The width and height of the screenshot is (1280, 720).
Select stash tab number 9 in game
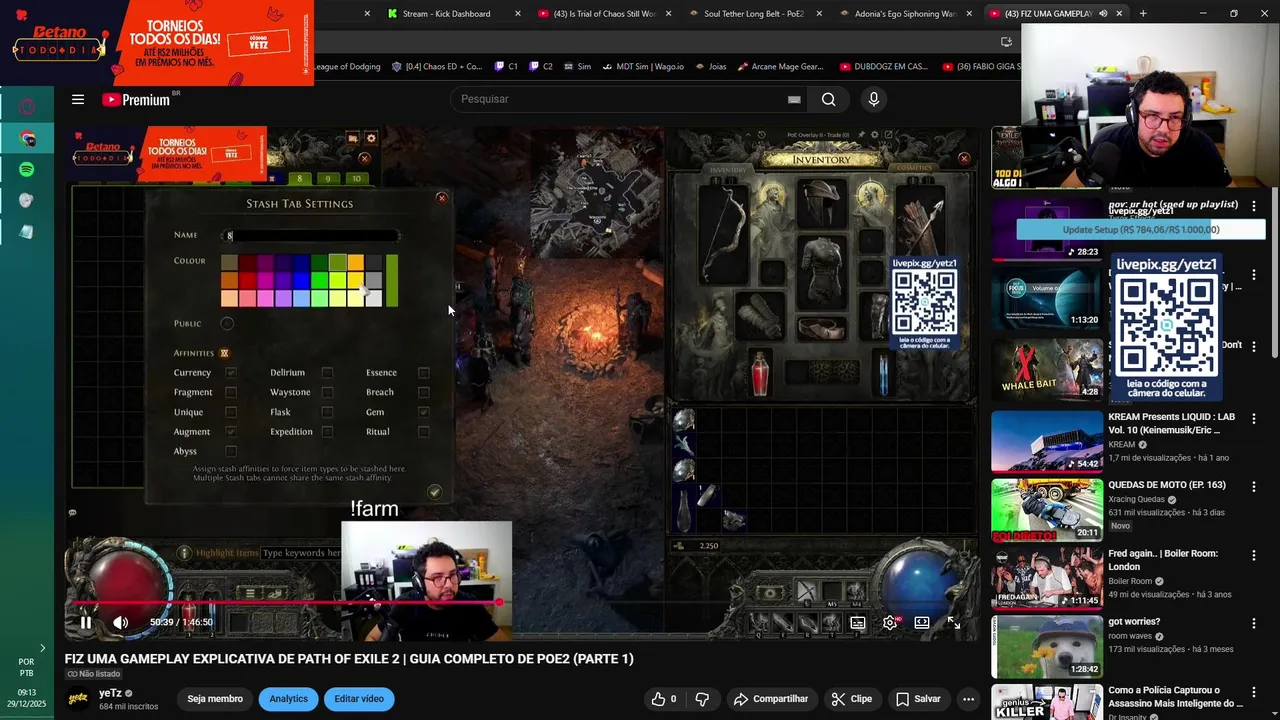(x=327, y=179)
